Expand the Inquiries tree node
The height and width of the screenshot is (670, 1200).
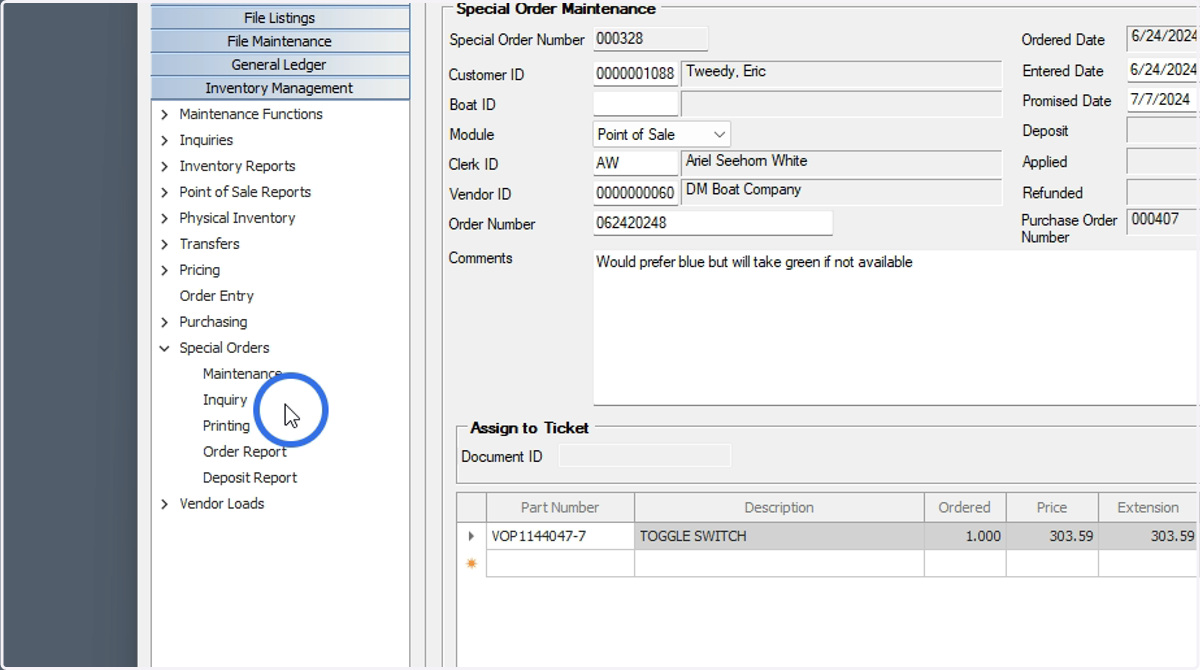tap(165, 140)
